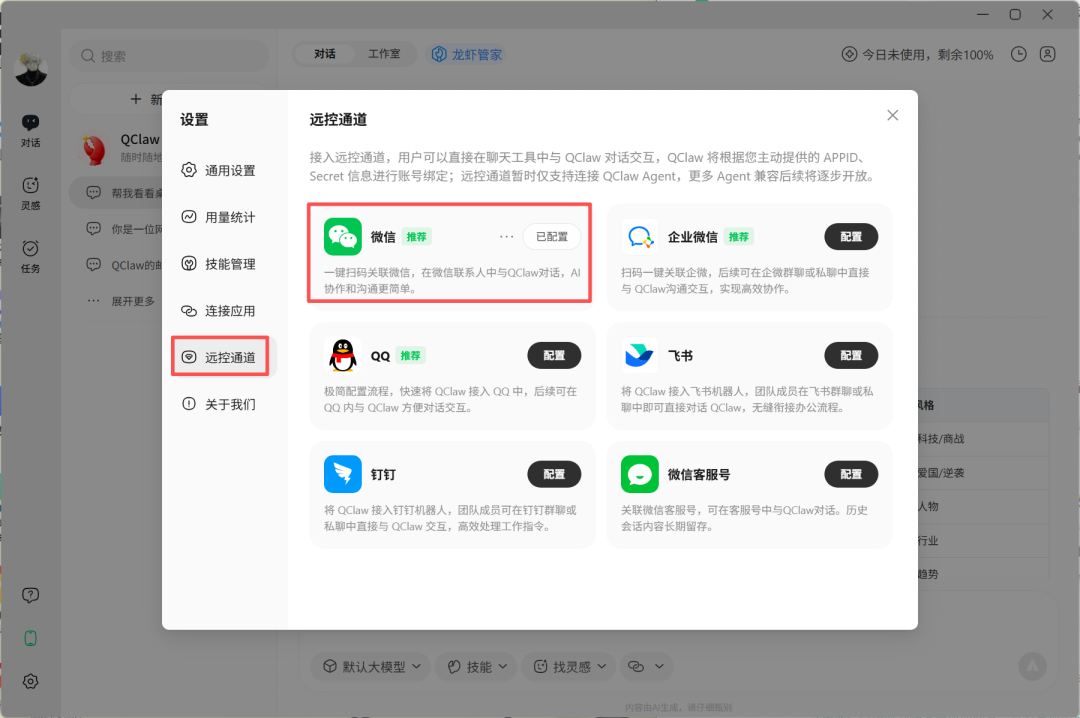Click the blue 钉钉 channel icon
Image resolution: width=1080 pixels, height=718 pixels.
click(x=342, y=474)
